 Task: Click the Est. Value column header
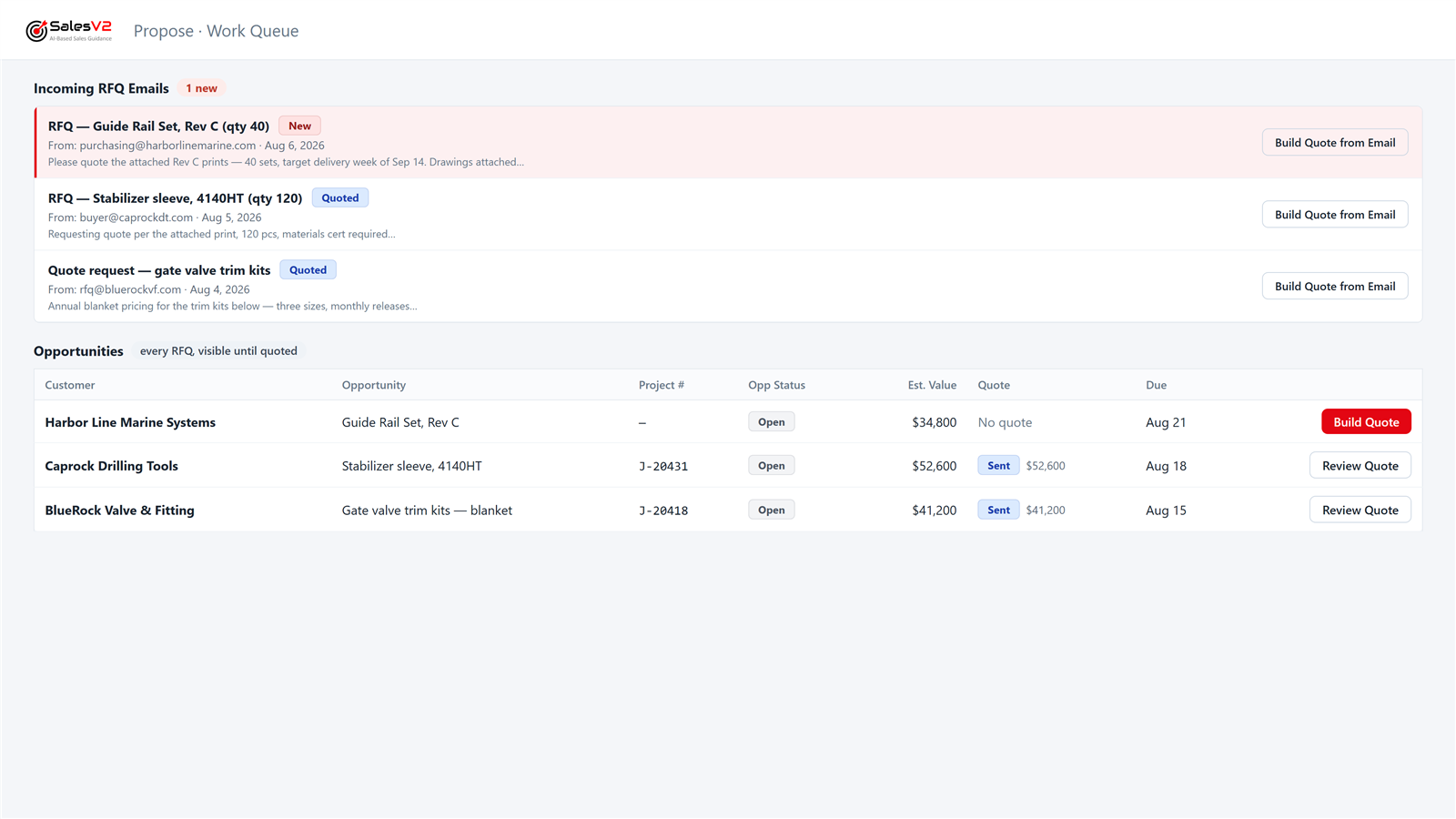pyautogui.click(x=932, y=385)
